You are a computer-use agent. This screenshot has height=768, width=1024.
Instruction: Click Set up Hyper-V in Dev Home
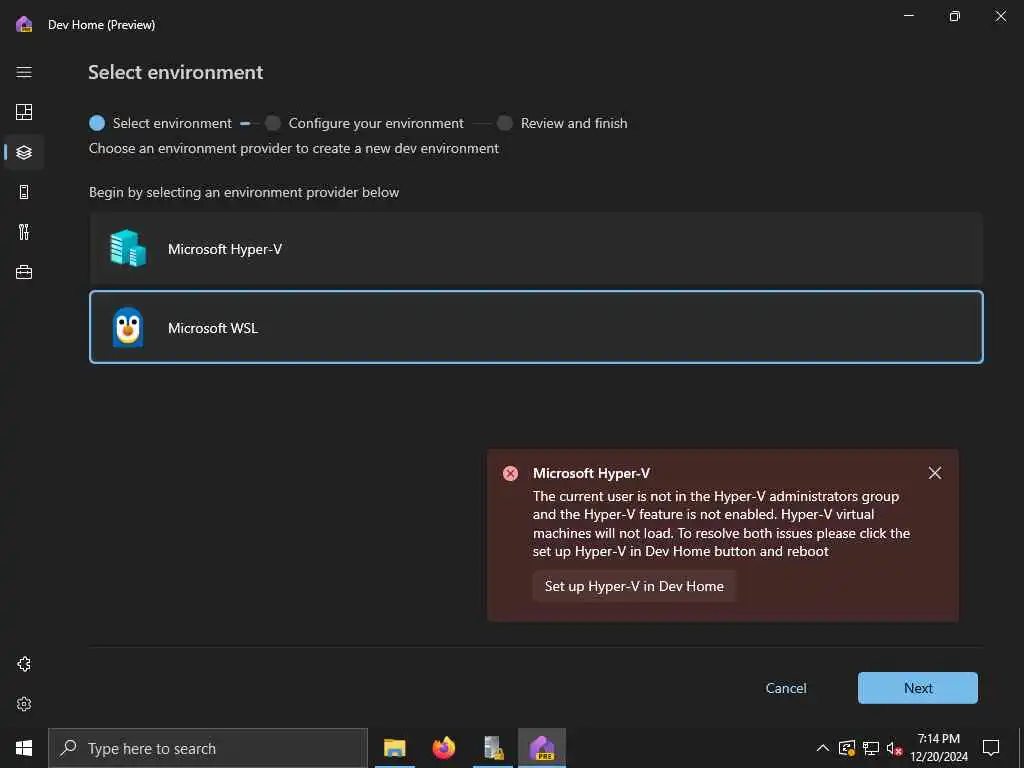(x=634, y=586)
